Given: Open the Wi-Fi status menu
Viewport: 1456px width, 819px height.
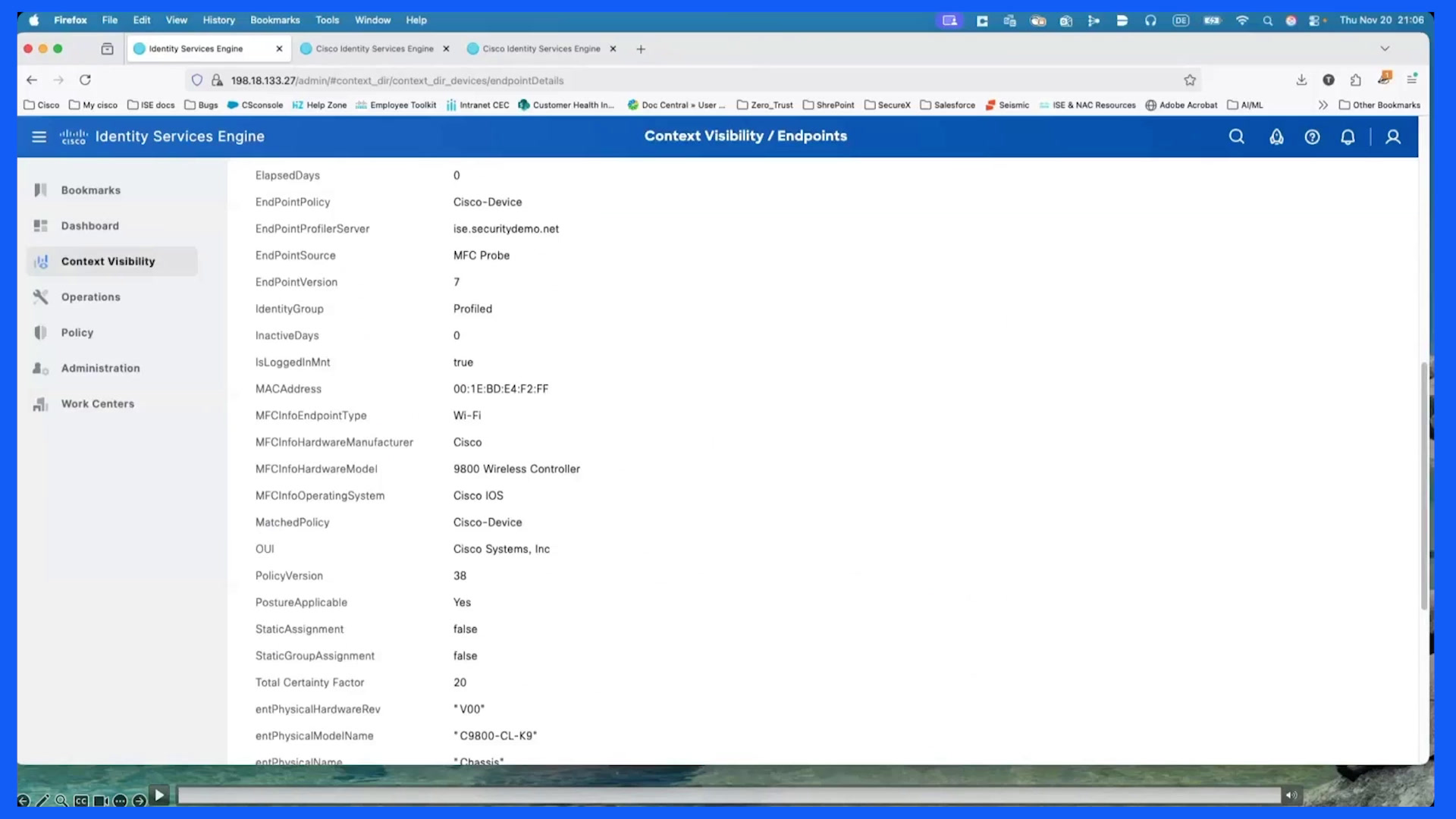Looking at the screenshot, I should tap(1241, 20).
